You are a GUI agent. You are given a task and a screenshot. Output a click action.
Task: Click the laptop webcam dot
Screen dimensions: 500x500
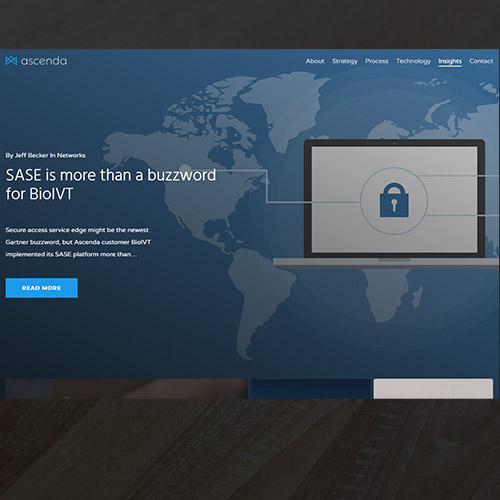[x=394, y=144]
